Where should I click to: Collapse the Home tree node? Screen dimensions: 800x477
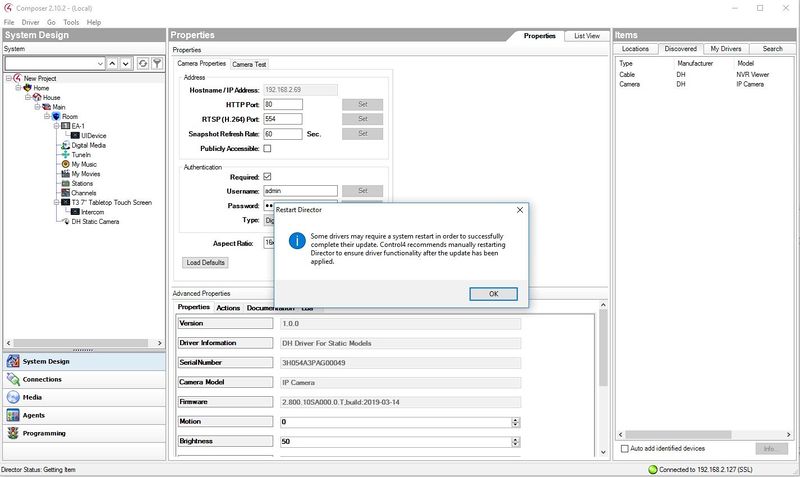click(18, 88)
